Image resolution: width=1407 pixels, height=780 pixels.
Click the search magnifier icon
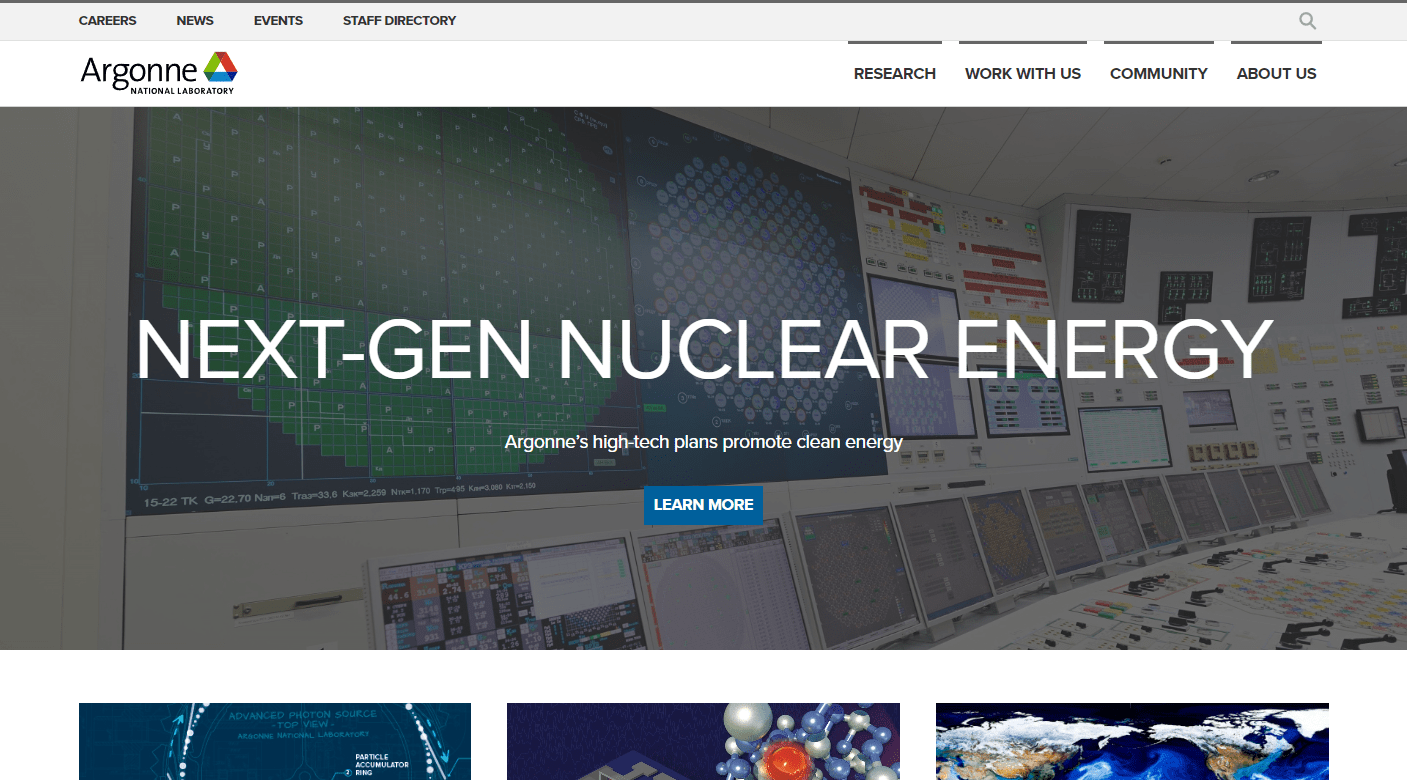coord(1307,20)
